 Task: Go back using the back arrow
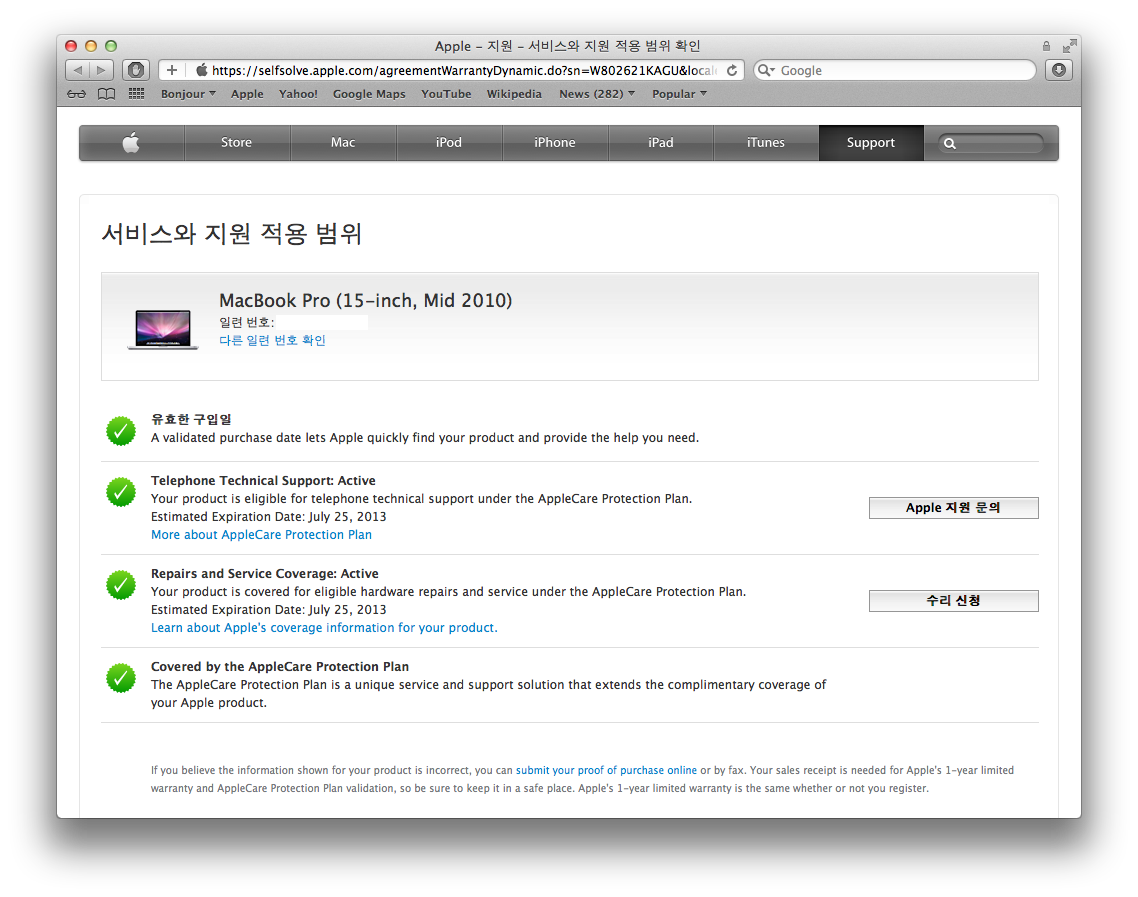(x=78, y=70)
